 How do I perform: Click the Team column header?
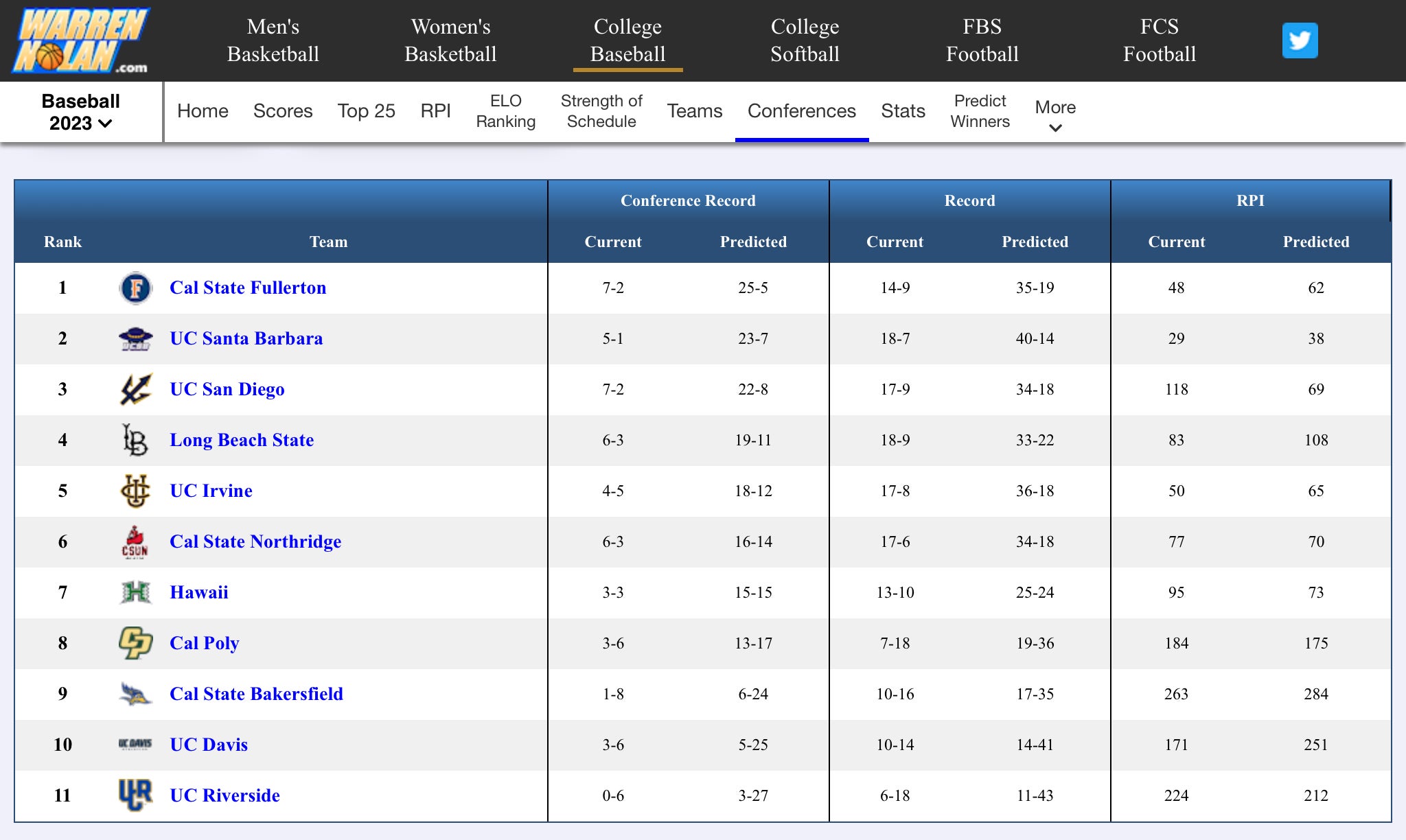[328, 242]
